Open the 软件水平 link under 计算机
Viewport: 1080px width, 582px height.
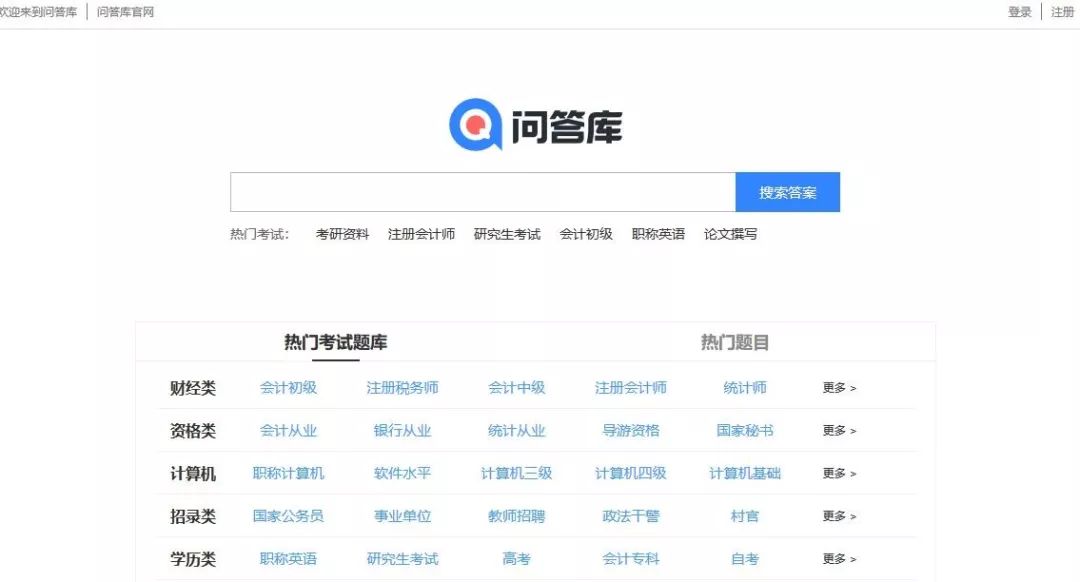402,472
